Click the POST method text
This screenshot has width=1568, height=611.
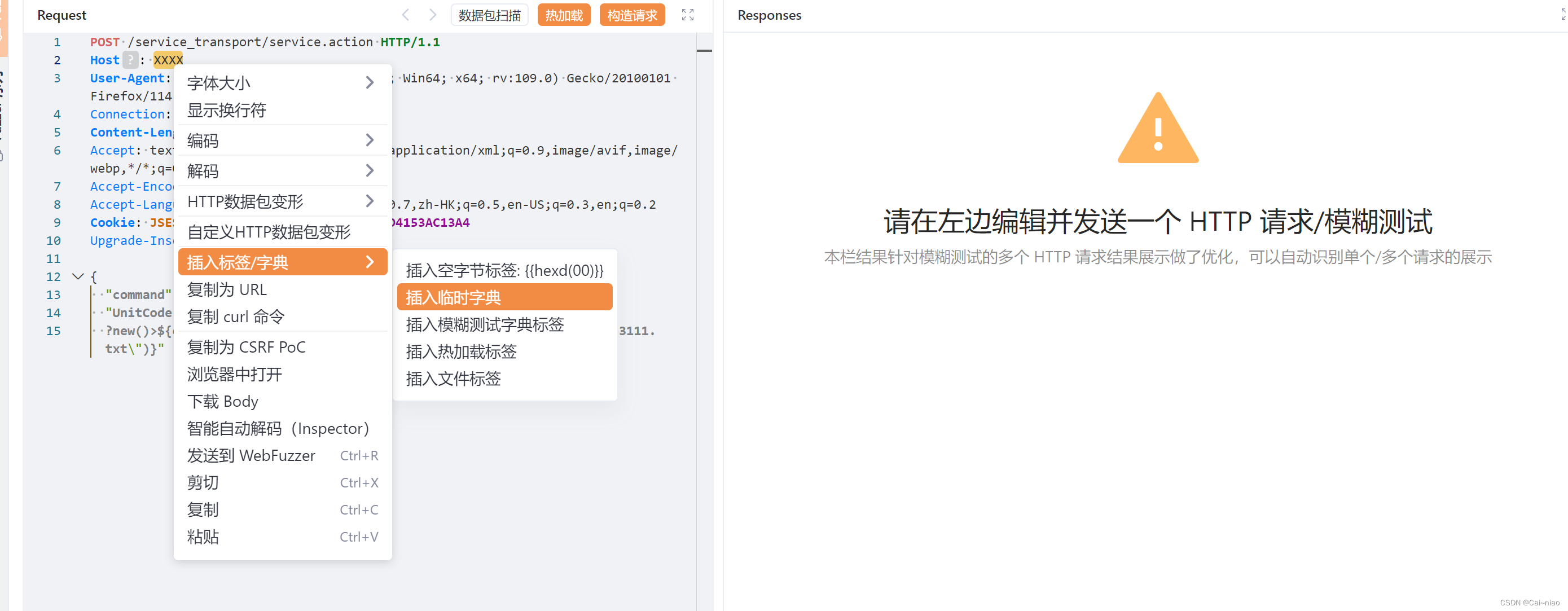pyautogui.click(x=105, y=42)
